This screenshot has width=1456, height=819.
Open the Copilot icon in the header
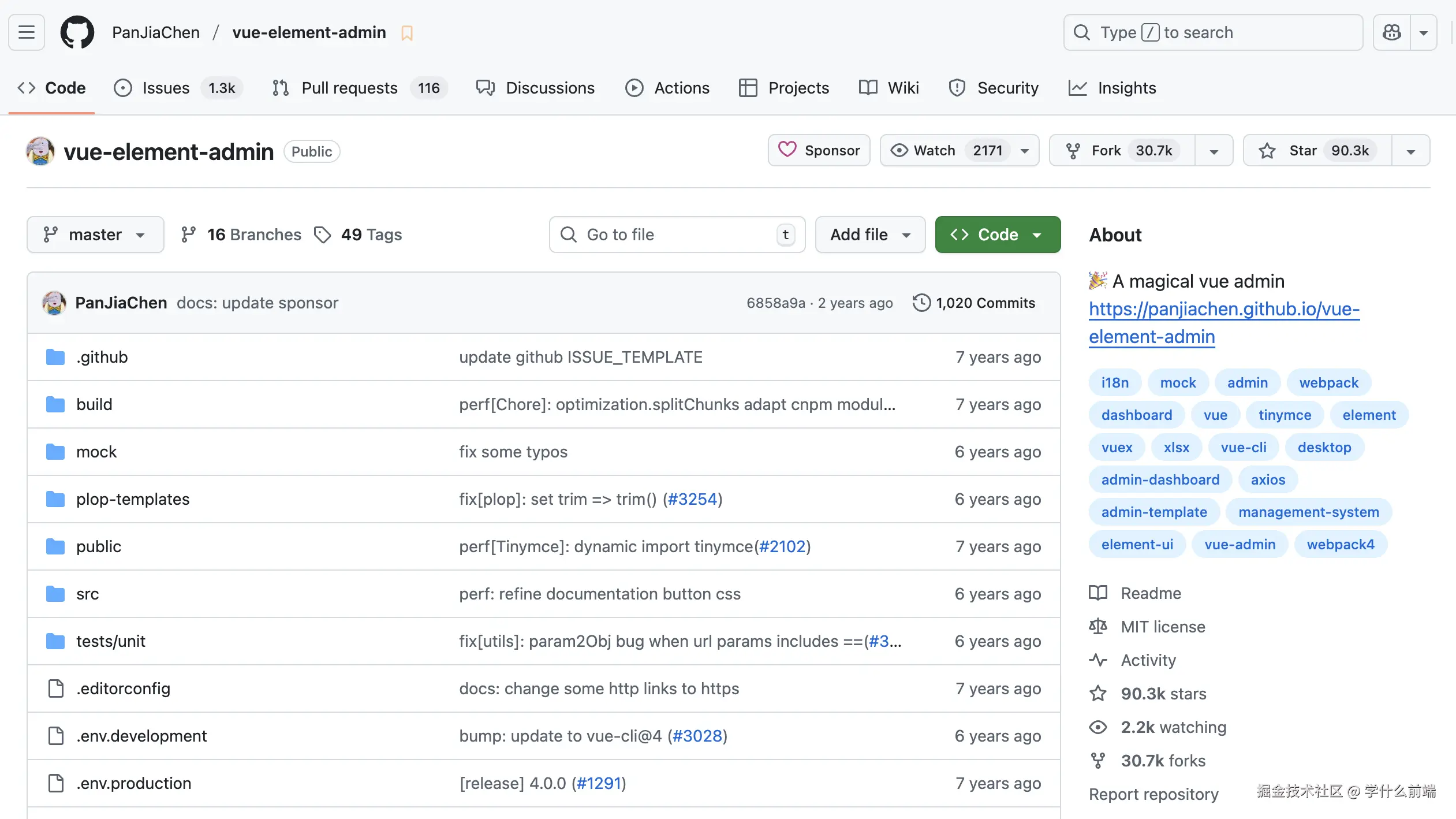[1391, 32]
